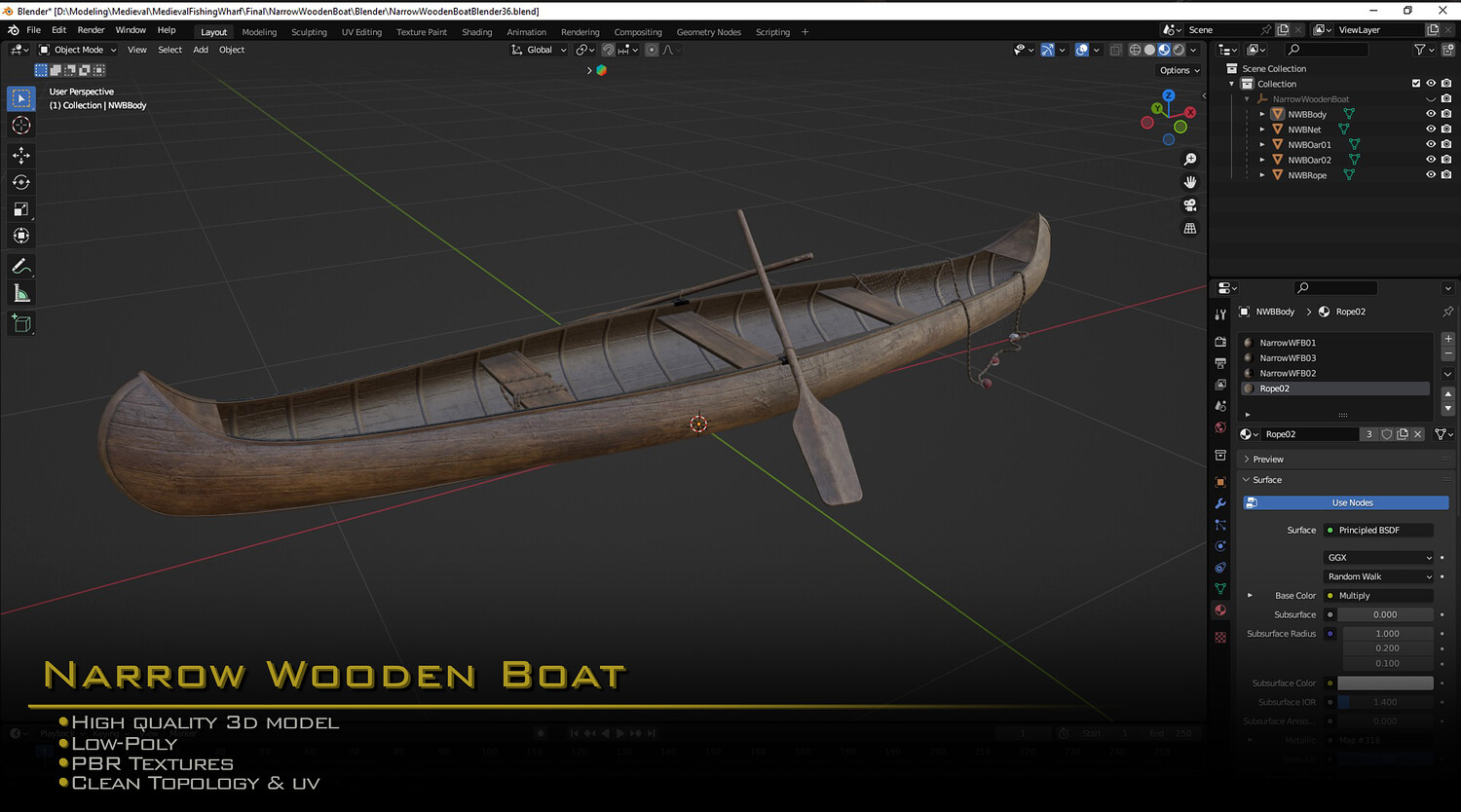This screenshot has width=1461, height=812.
Task: Pick the Add Cube tool
Action: click(x=21, y=323)
